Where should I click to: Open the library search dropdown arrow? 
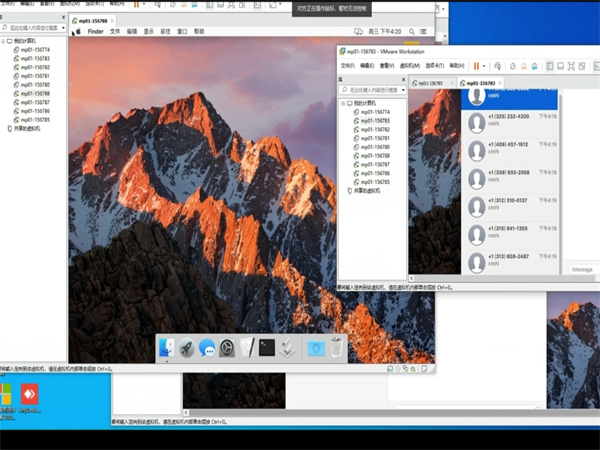click(402, 91)
